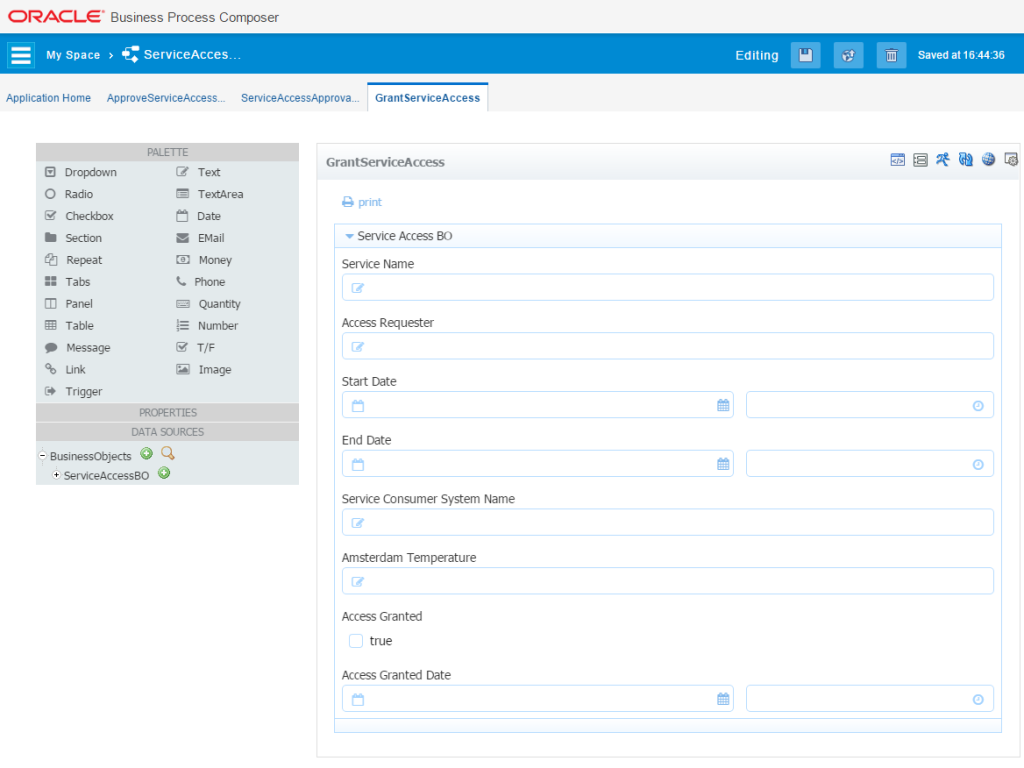Image resolution: width=1024 pixels, height=768 pixels.
Task: Click the Service Name input field
Action: pyautogui.click(x=667, y=288)
